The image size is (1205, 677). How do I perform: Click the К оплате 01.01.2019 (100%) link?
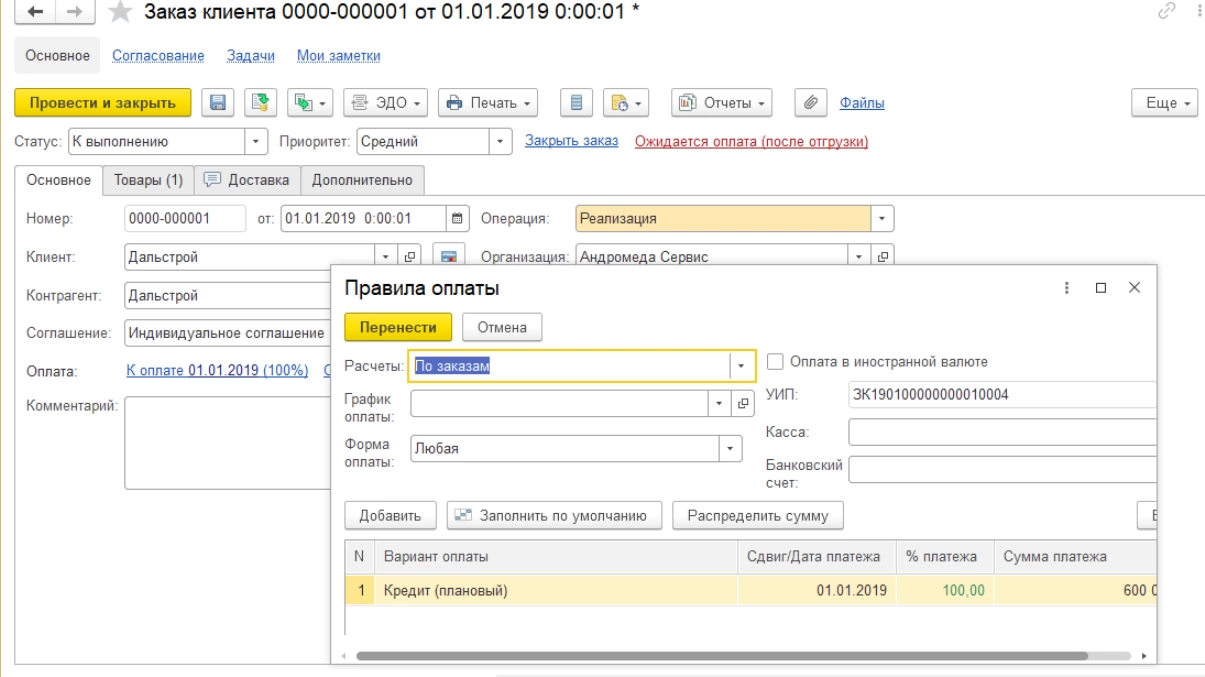[217, 371]
